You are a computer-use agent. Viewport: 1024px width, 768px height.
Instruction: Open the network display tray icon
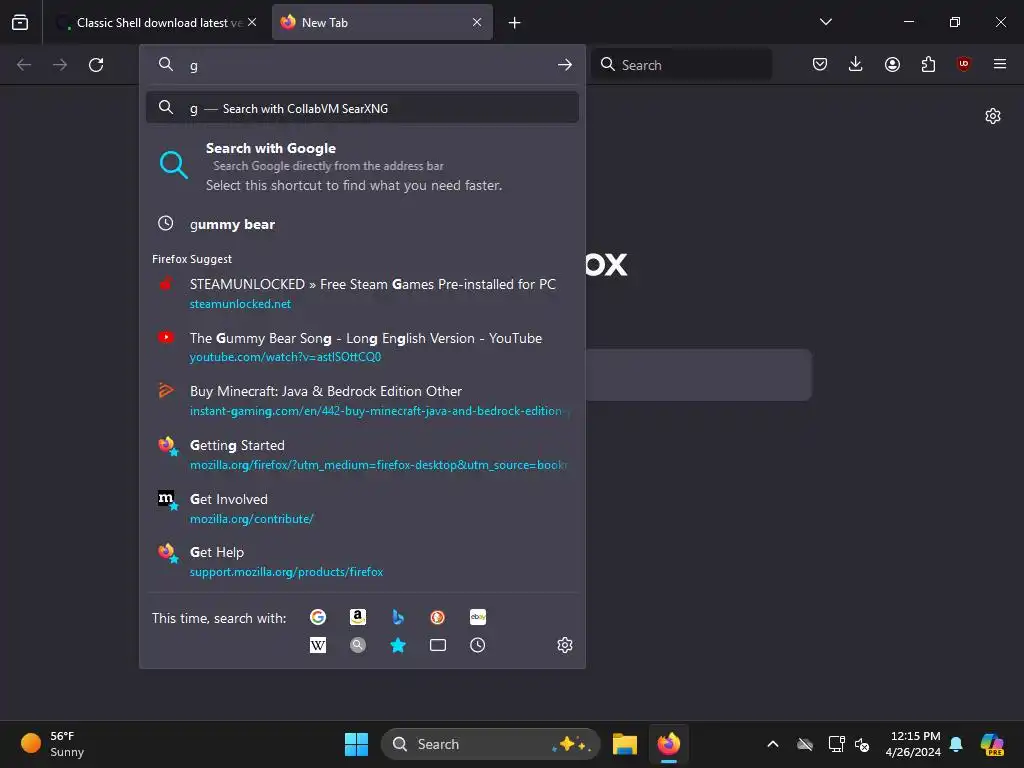coord(836,744)
